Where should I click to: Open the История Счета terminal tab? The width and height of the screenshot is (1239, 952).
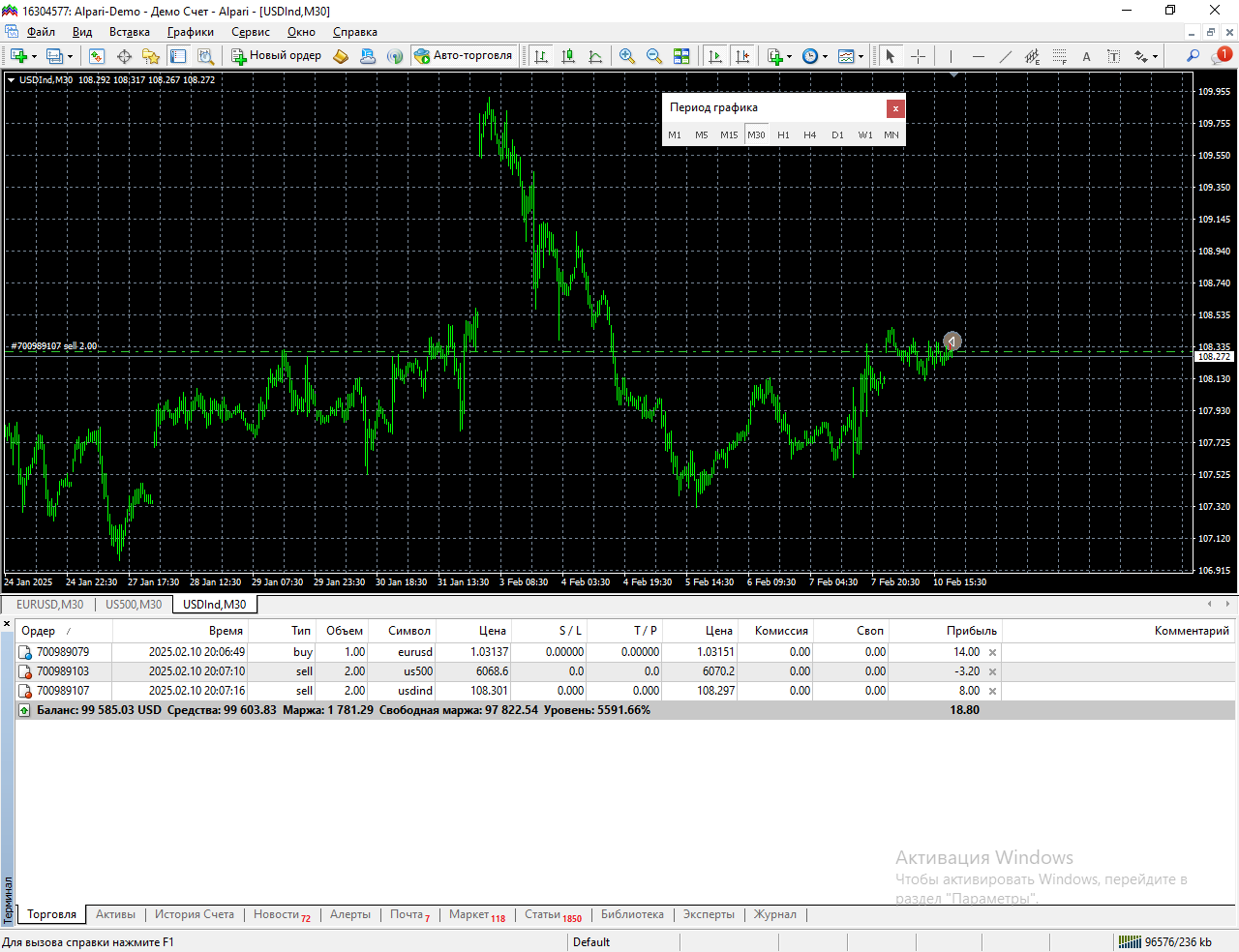click(195, 914)
